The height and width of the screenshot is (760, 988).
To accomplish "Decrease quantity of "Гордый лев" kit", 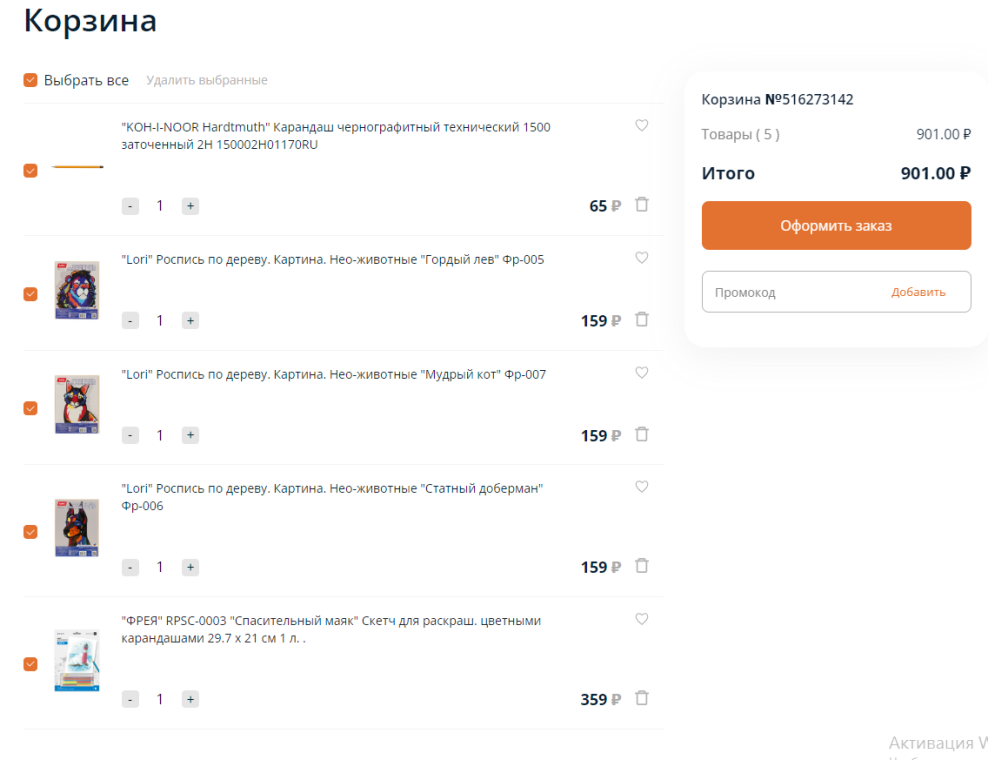I will point(130,321).
